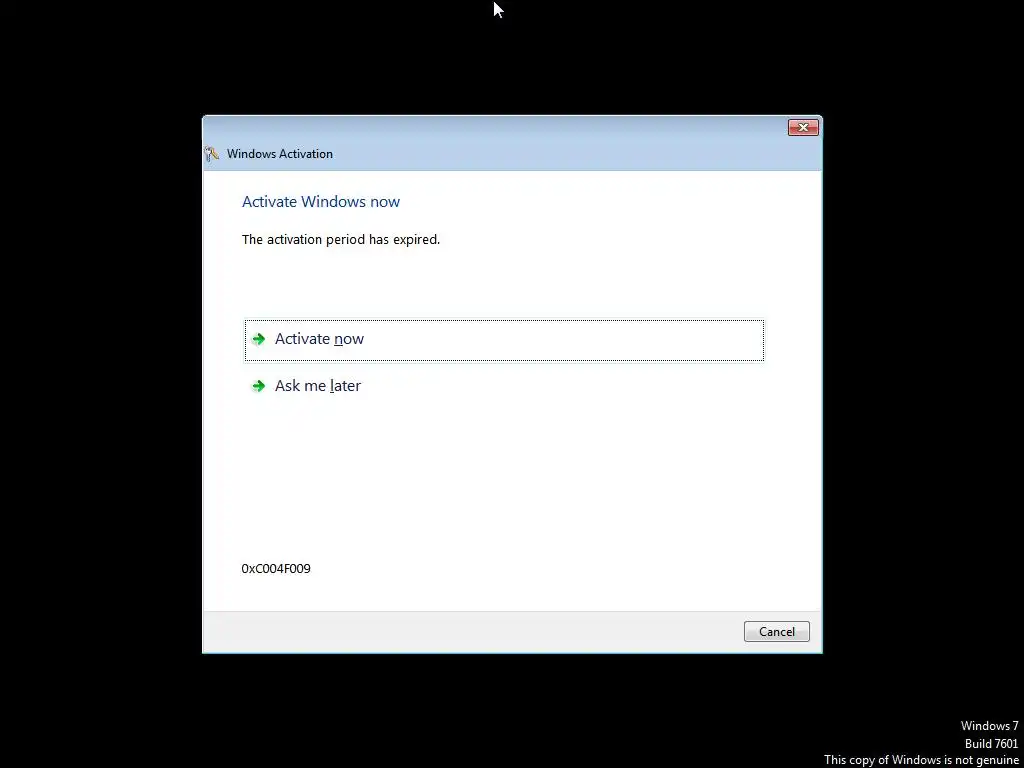Click green arrow beside Activate now

click(259, 339)
